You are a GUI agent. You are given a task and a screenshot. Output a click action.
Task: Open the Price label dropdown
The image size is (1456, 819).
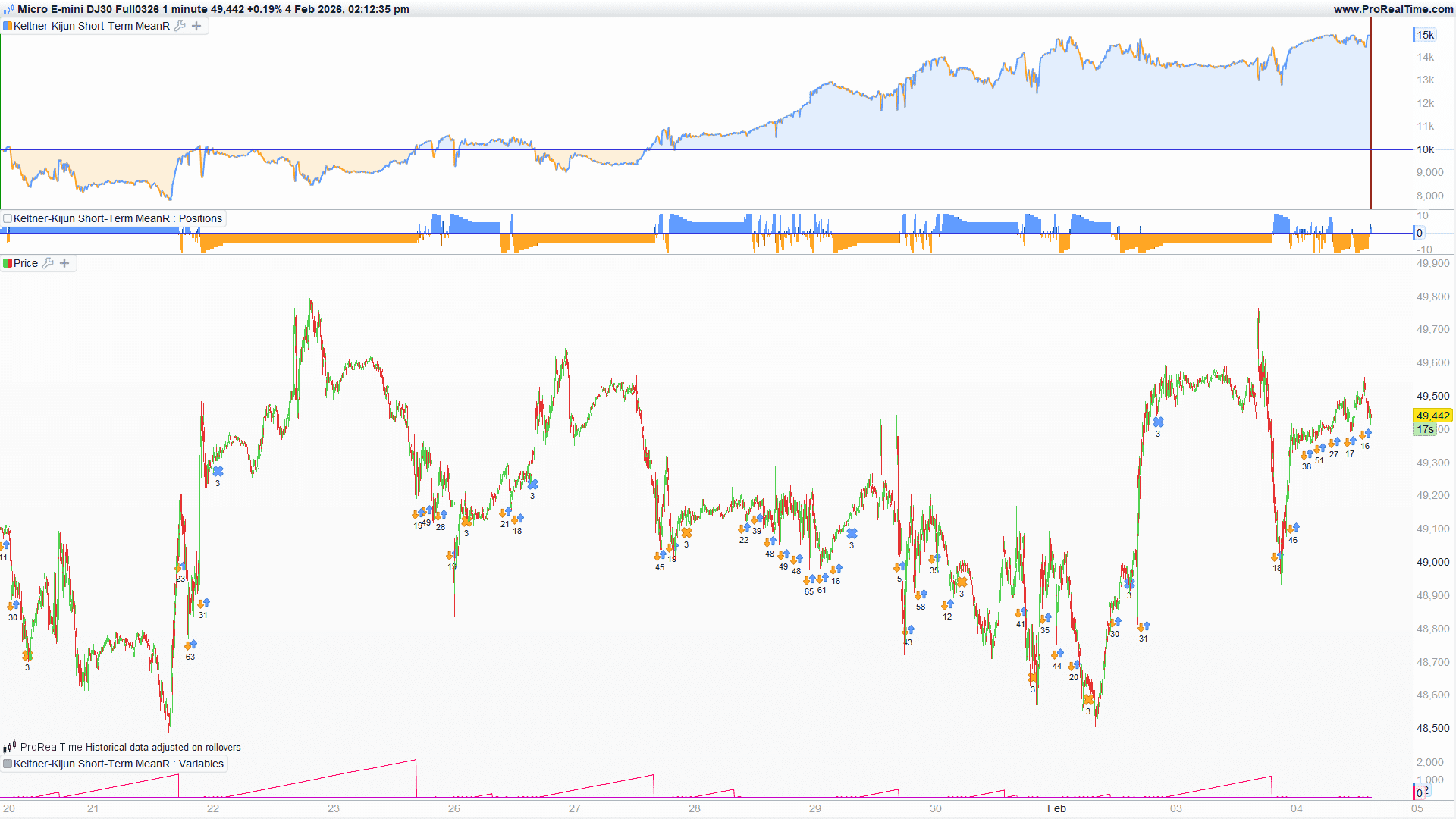(26, 263)
